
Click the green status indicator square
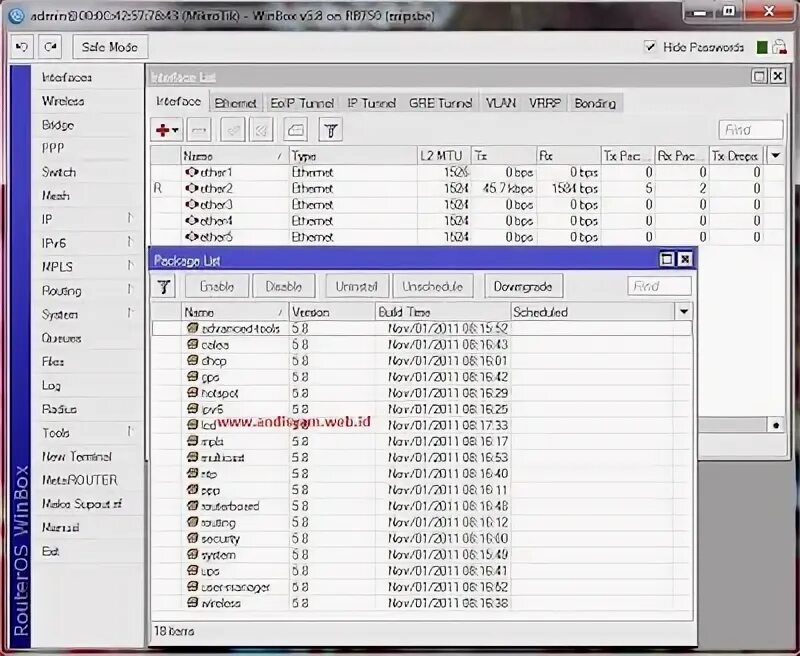click(x=762, y=47)
